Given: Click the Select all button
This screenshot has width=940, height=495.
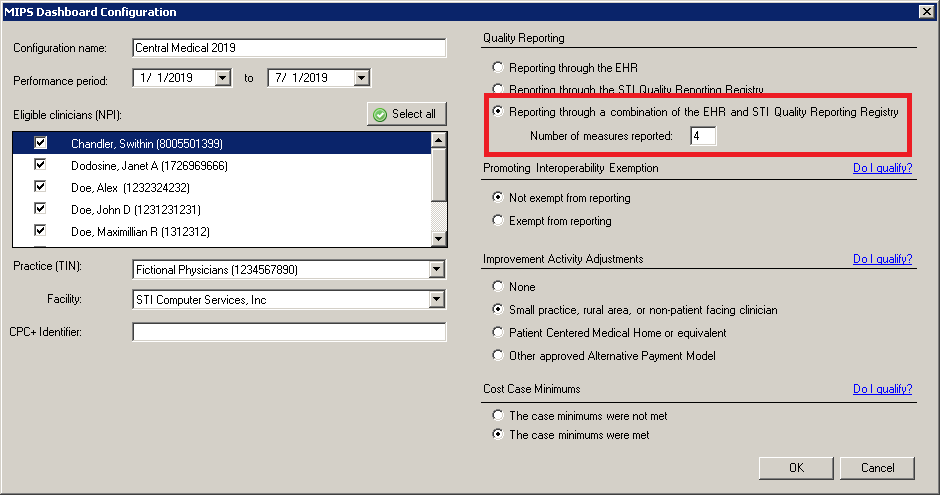Looking at the screenshot, I should 406,114.
